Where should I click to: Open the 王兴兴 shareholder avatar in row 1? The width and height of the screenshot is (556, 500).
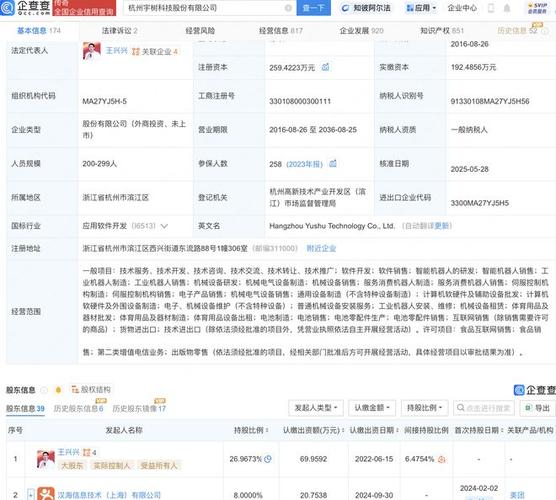click(46, 459)
